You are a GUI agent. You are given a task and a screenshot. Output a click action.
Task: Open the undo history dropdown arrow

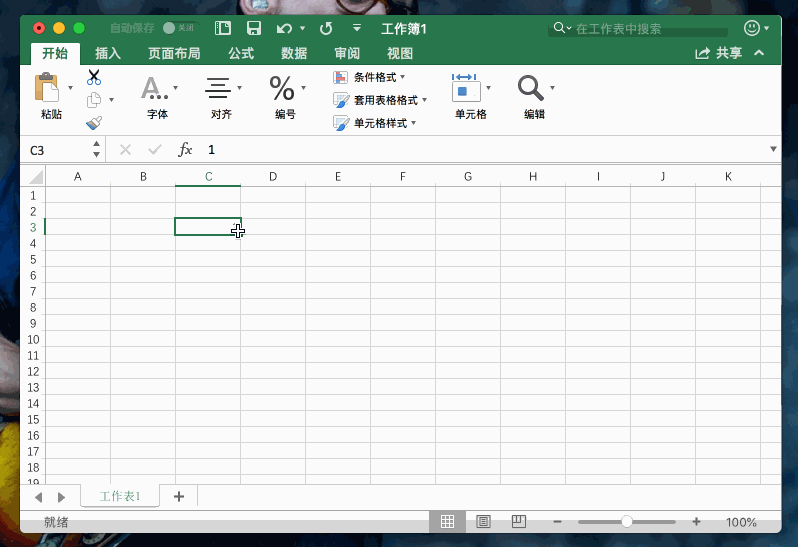coord(302,28)
